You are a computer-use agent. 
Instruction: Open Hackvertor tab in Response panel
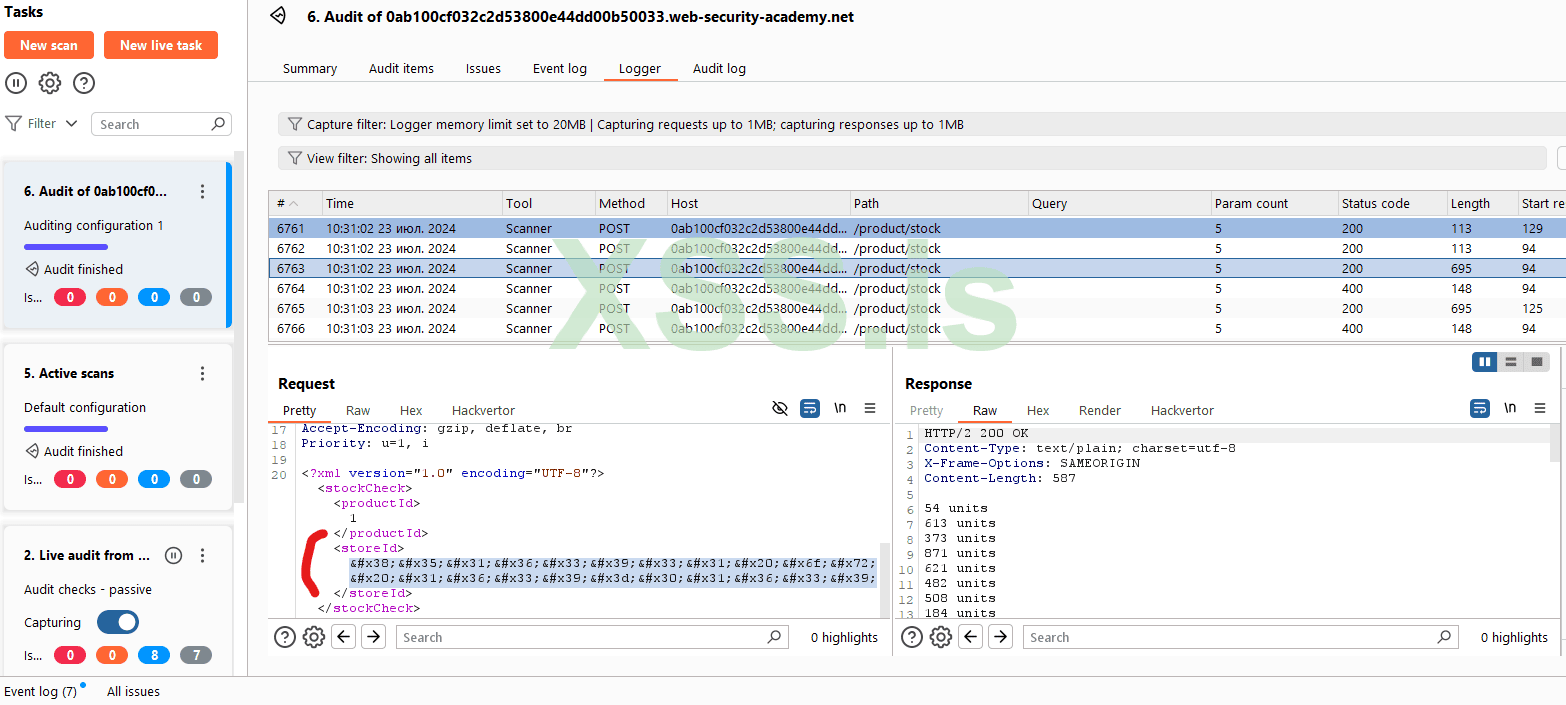click(1182, 410)
